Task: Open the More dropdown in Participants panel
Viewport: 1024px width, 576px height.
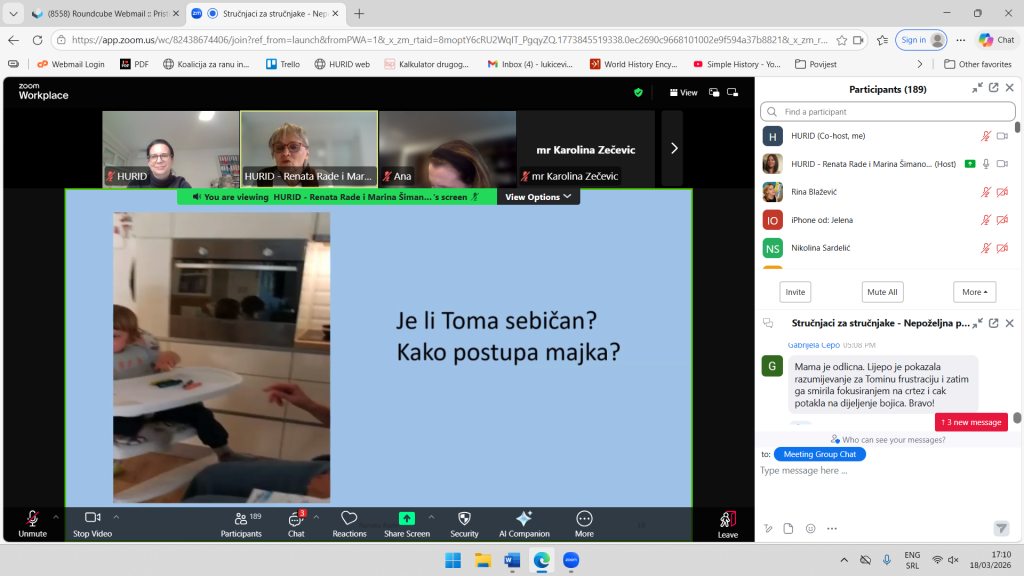Action: pyautogui.click(x=974, y=292)
